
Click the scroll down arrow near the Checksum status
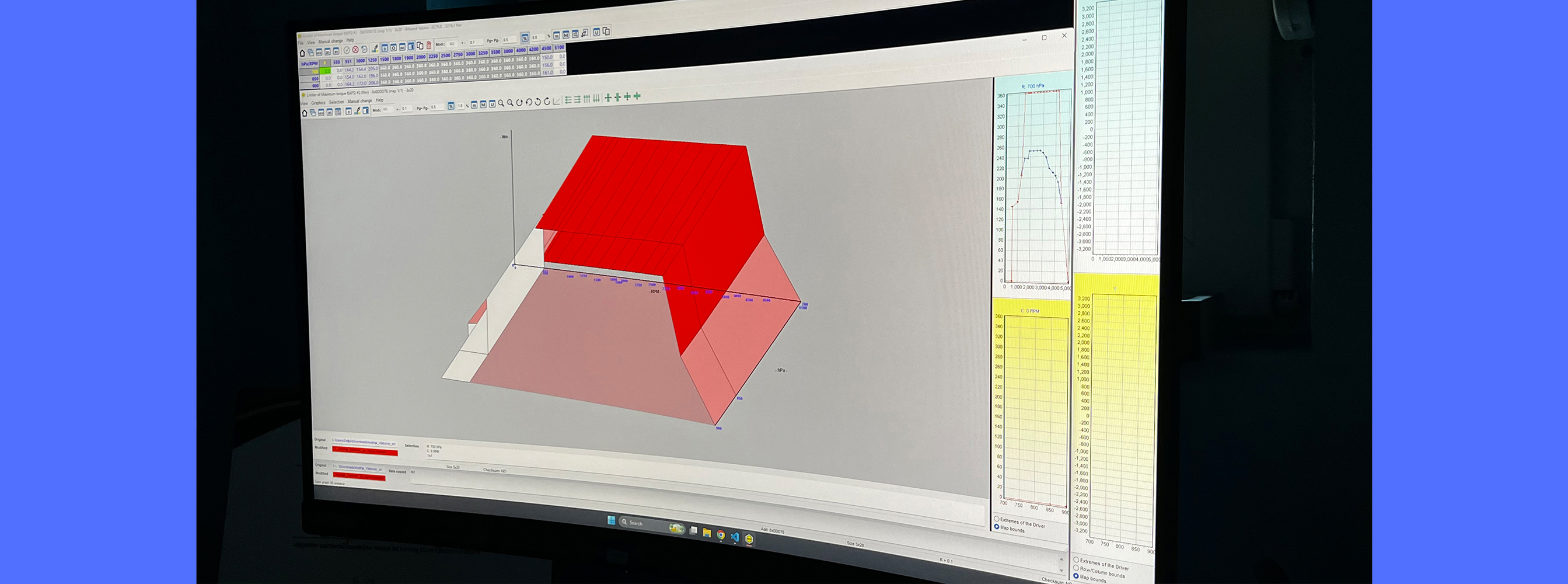click(1062, 571)
